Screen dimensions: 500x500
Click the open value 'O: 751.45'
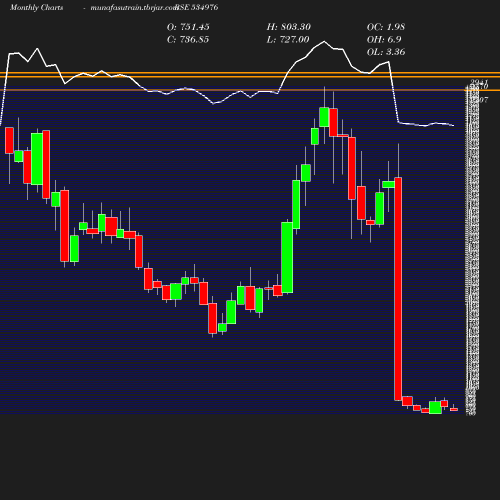188,27
